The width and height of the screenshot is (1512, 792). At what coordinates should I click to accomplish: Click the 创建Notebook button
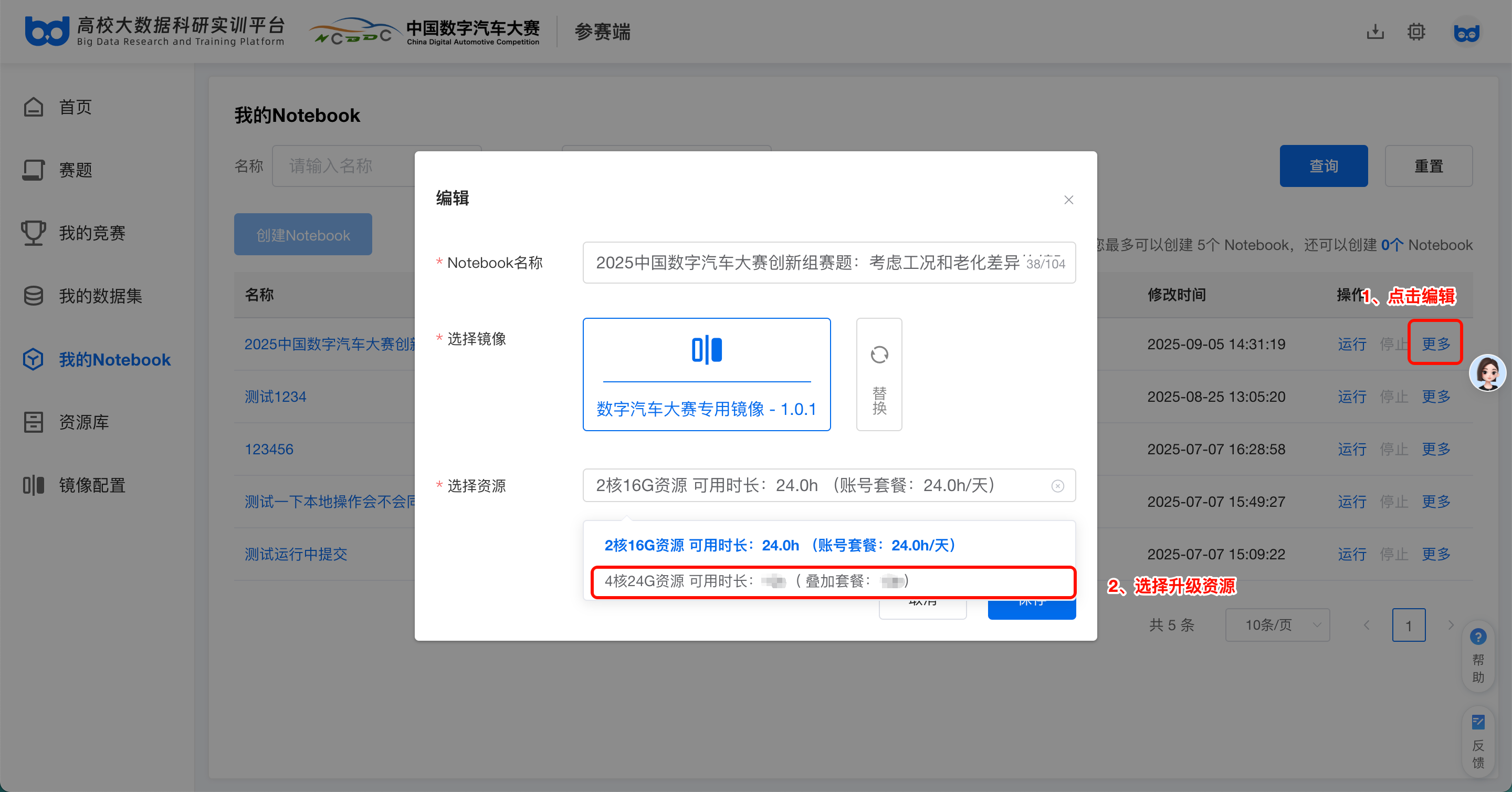[303, 234]
